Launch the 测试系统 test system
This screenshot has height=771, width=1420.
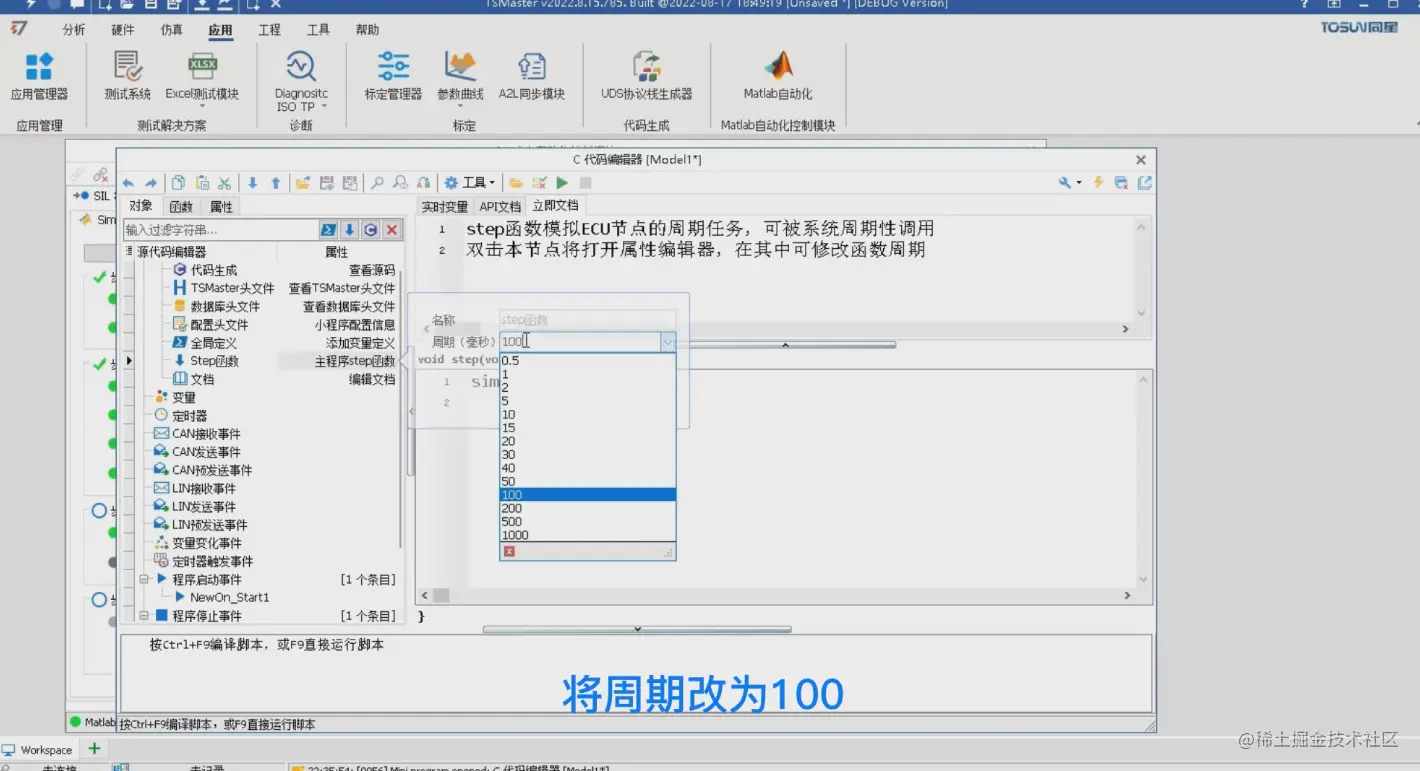click(x=127, y=76)
